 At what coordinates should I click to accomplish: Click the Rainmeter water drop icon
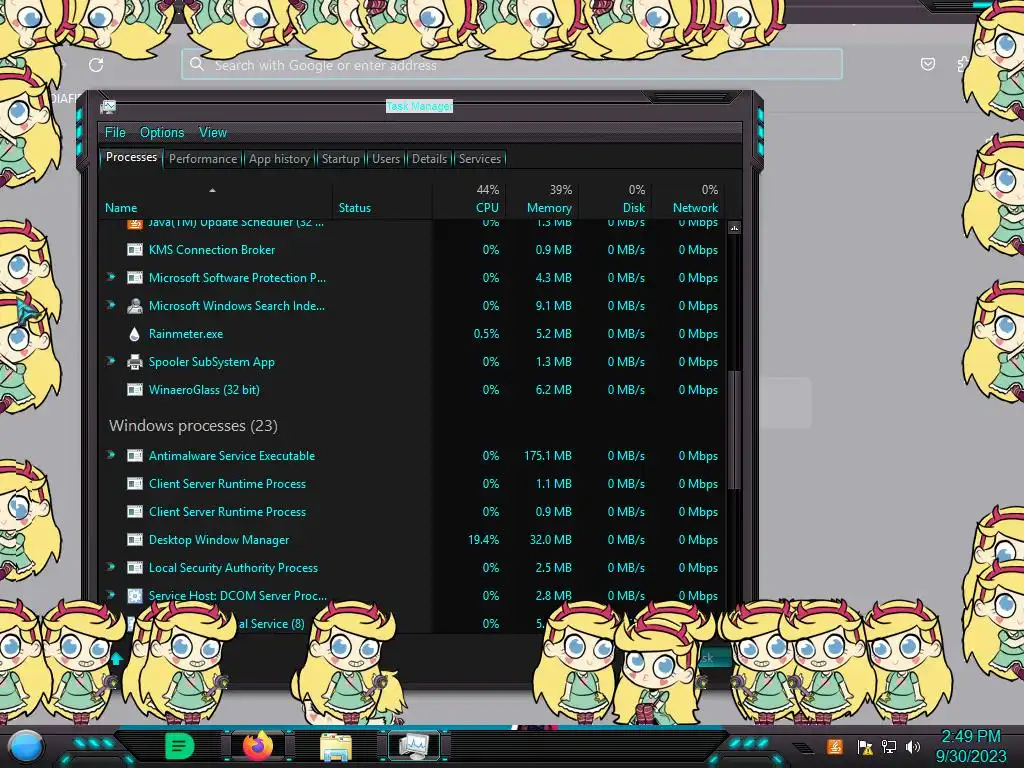(135, 334)
